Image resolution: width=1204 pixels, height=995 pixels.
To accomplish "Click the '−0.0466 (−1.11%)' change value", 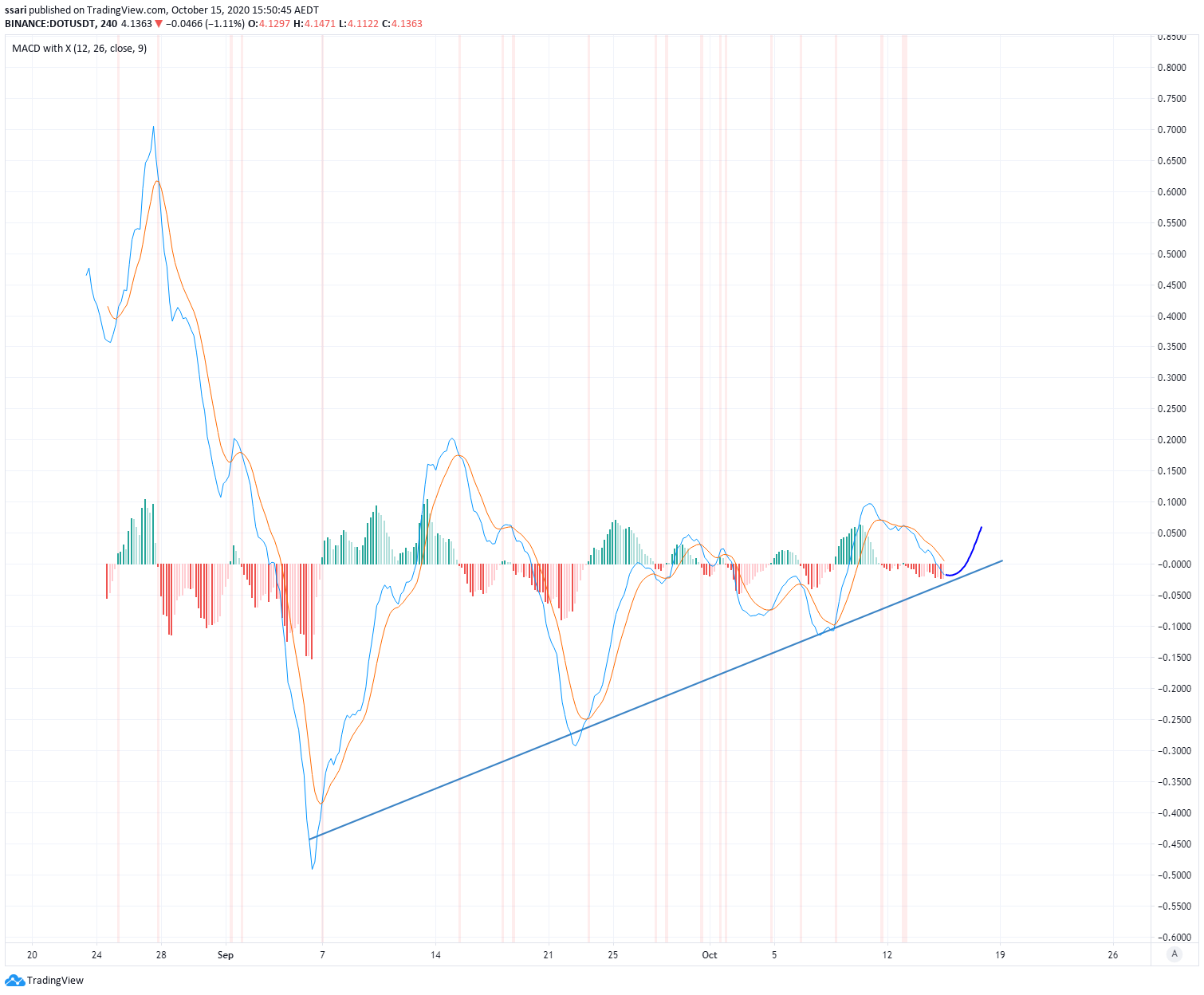I will pyautogui.click(x=205, y=24).
